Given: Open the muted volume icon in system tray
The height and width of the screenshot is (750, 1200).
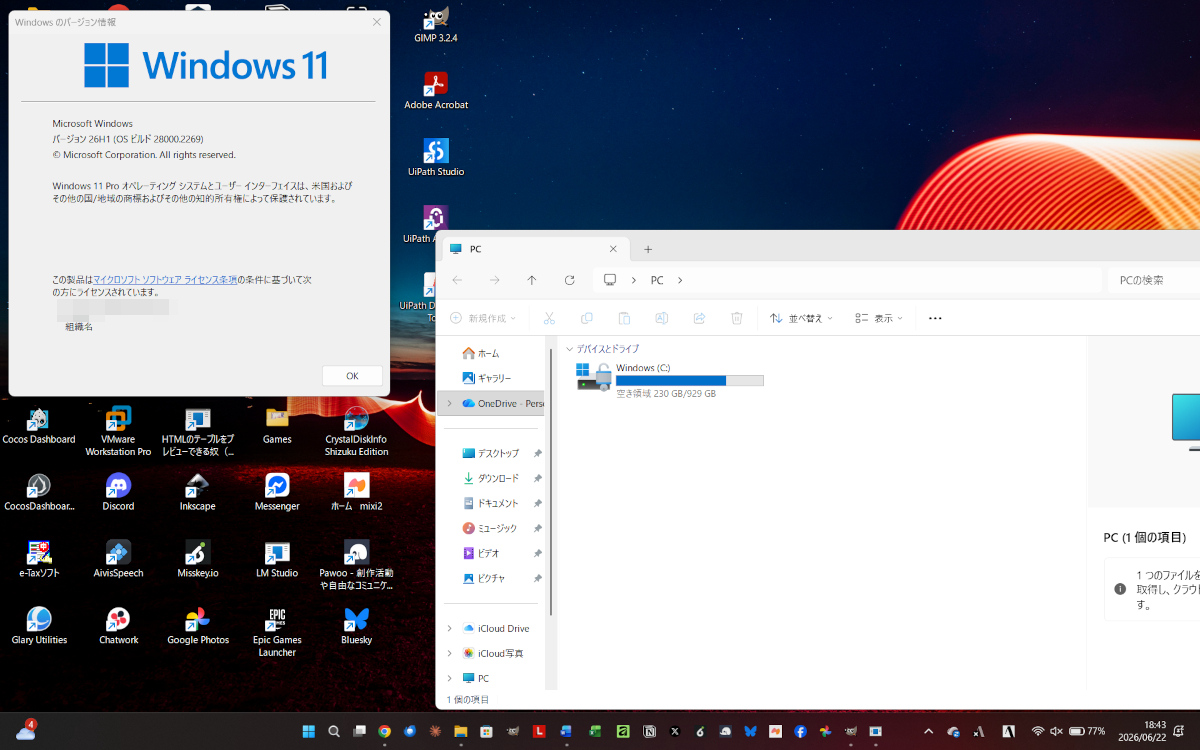Looking at the screenshot, I should [1056, 731].
